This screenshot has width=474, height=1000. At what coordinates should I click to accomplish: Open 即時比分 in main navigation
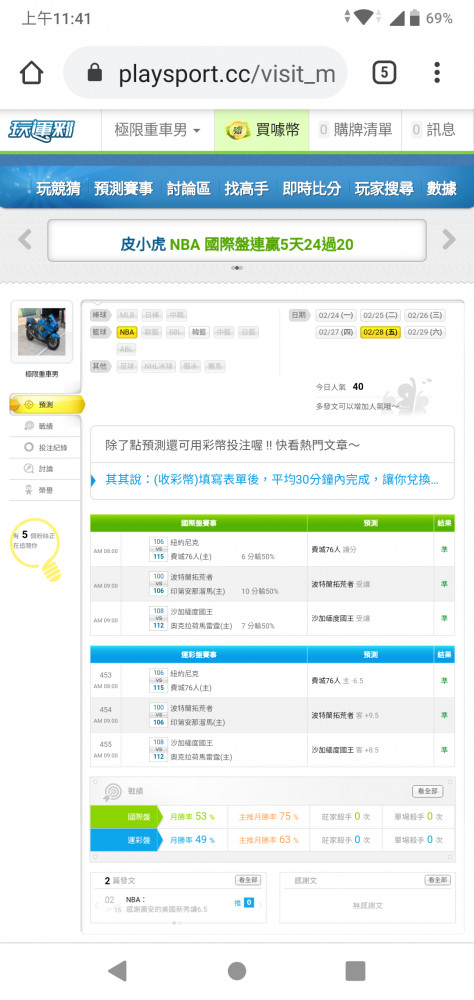click(x=311, y=189)
